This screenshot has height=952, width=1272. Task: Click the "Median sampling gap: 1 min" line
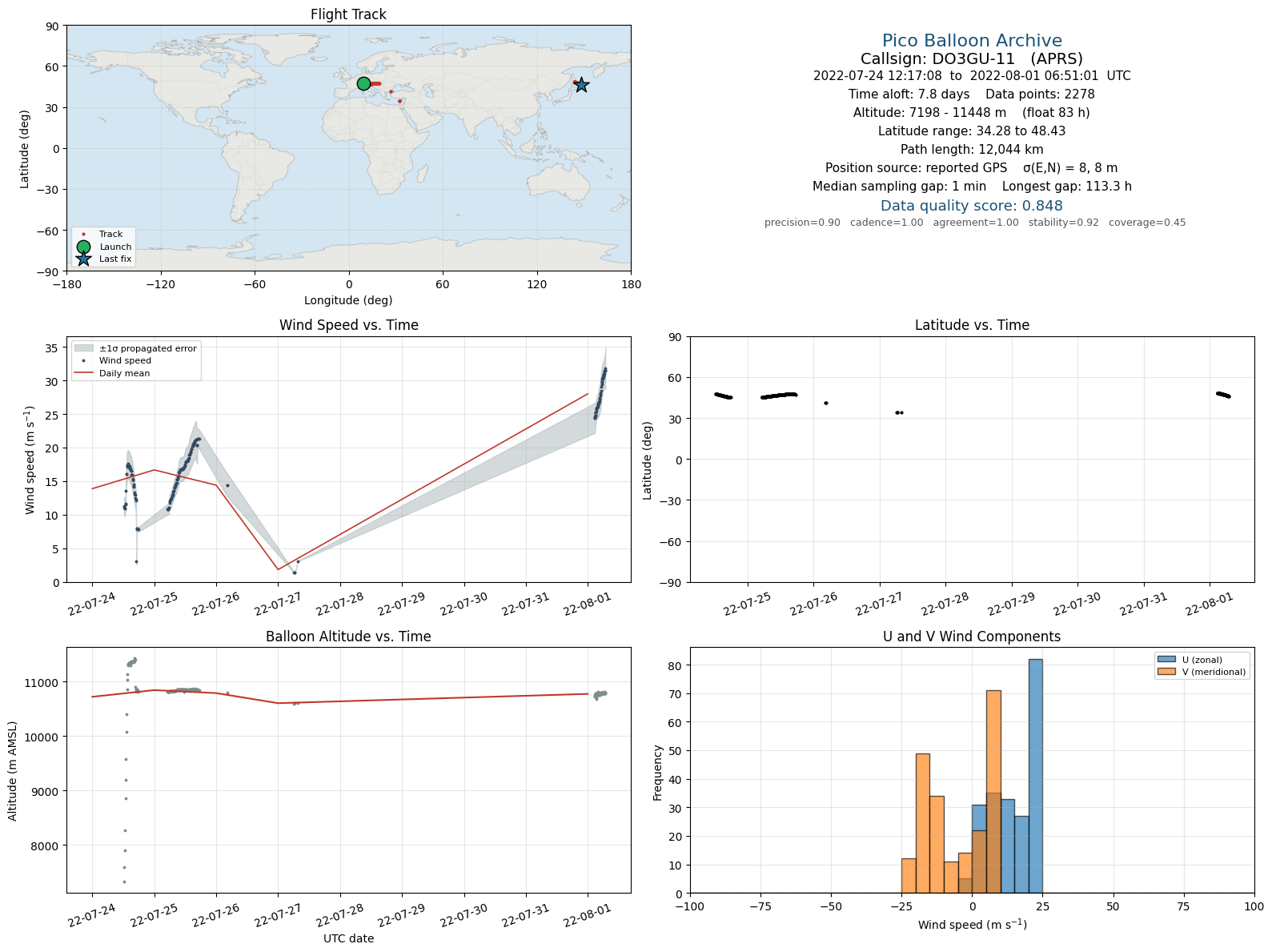pos(972,187)
